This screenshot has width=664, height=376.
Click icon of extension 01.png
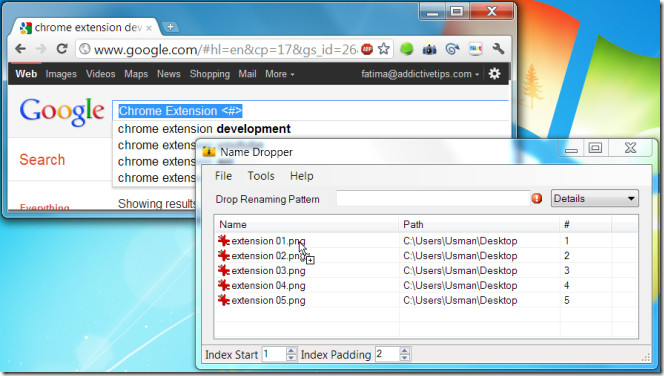pos(224,241)
